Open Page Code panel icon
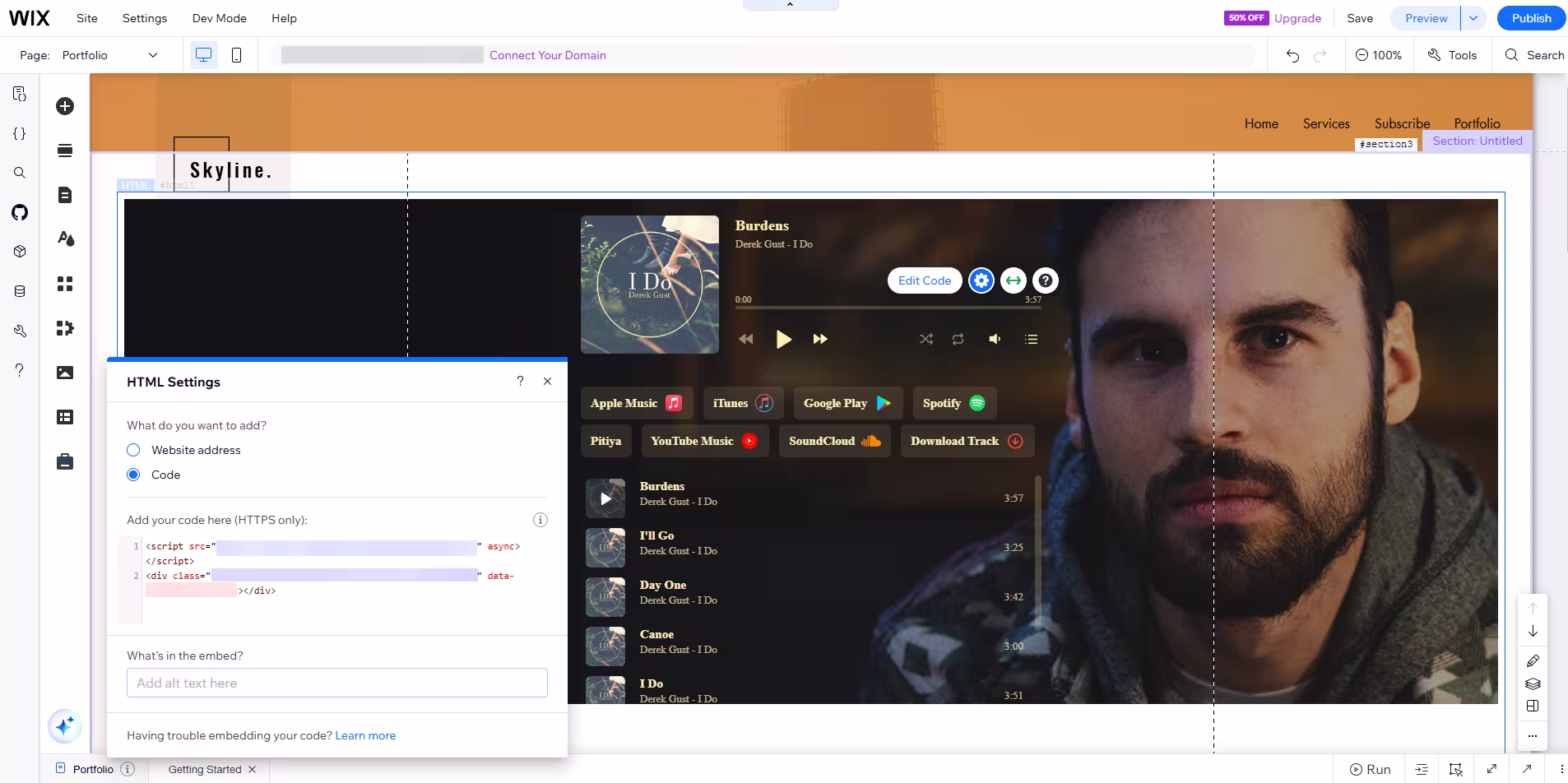This screenshot has height=783, width=1568. click(20, 94)
